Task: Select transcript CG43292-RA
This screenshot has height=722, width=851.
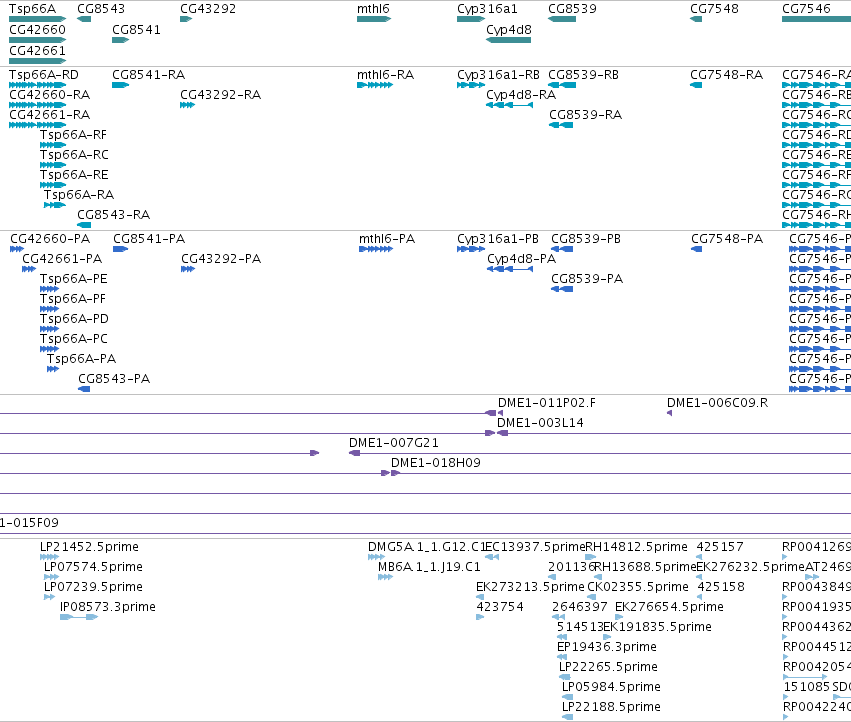Action: click(x=187, y=105)
